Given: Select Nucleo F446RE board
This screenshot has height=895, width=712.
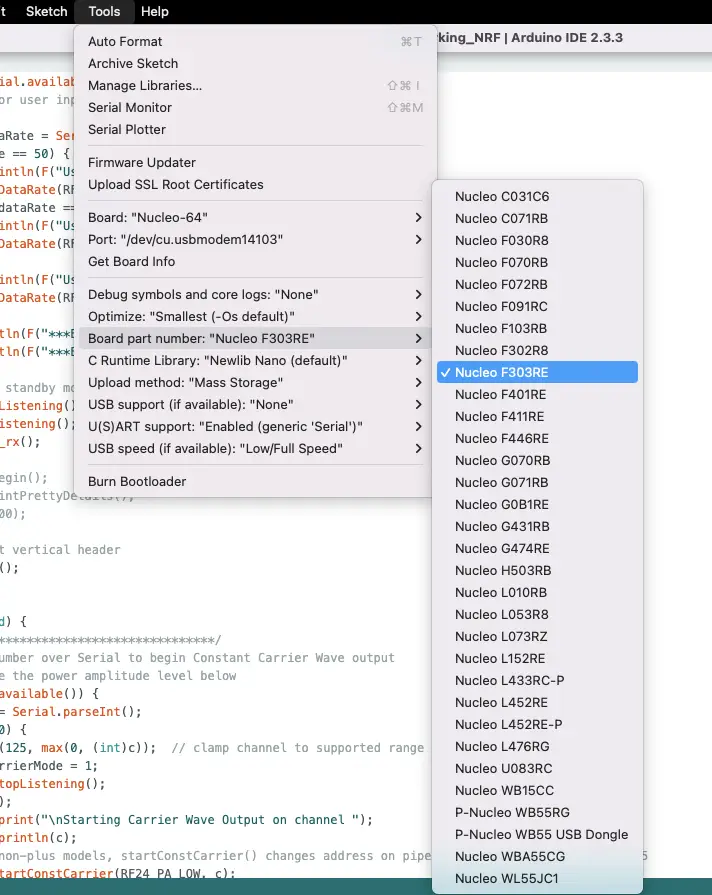Looking at the screenshot, I should [x=537, y=438].
